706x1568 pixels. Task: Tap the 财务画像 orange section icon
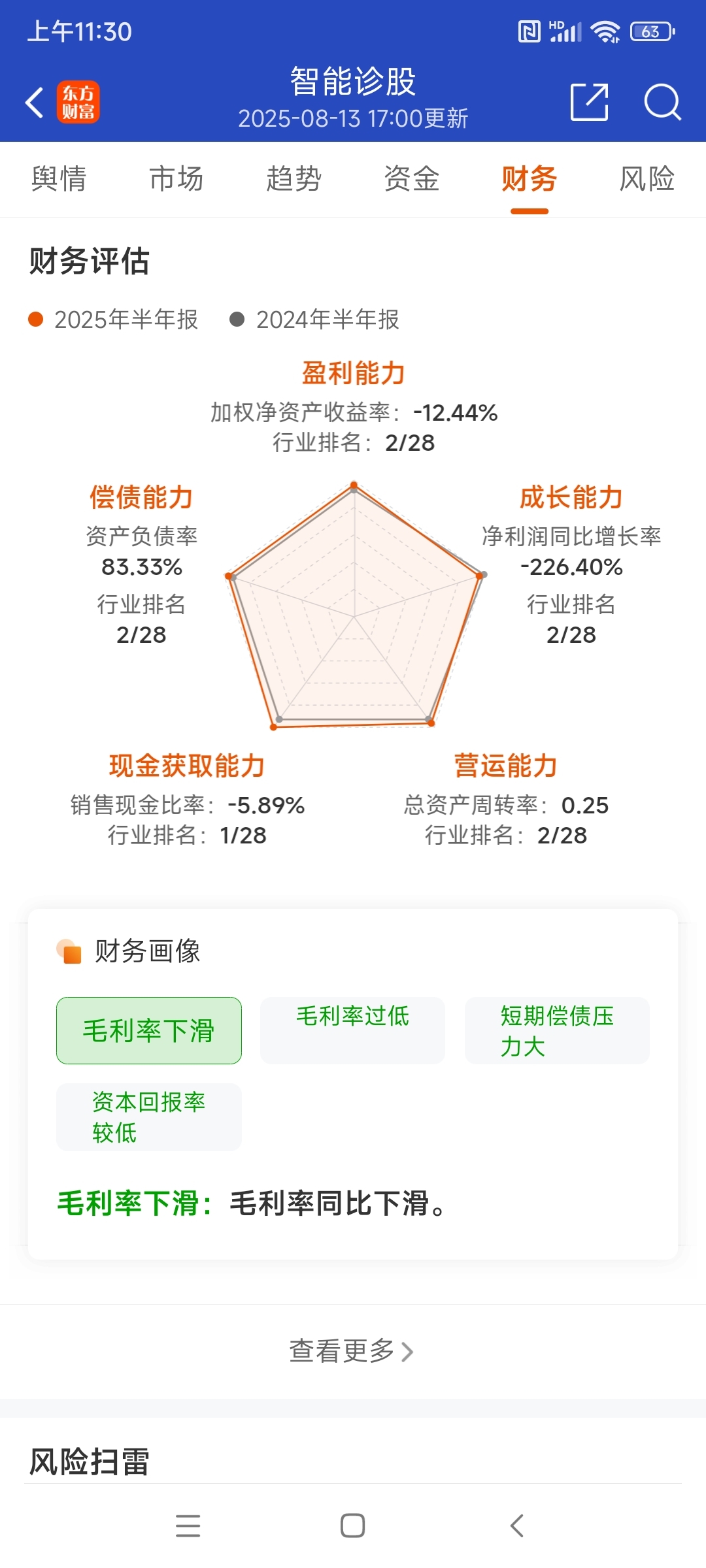click(69, 951)
